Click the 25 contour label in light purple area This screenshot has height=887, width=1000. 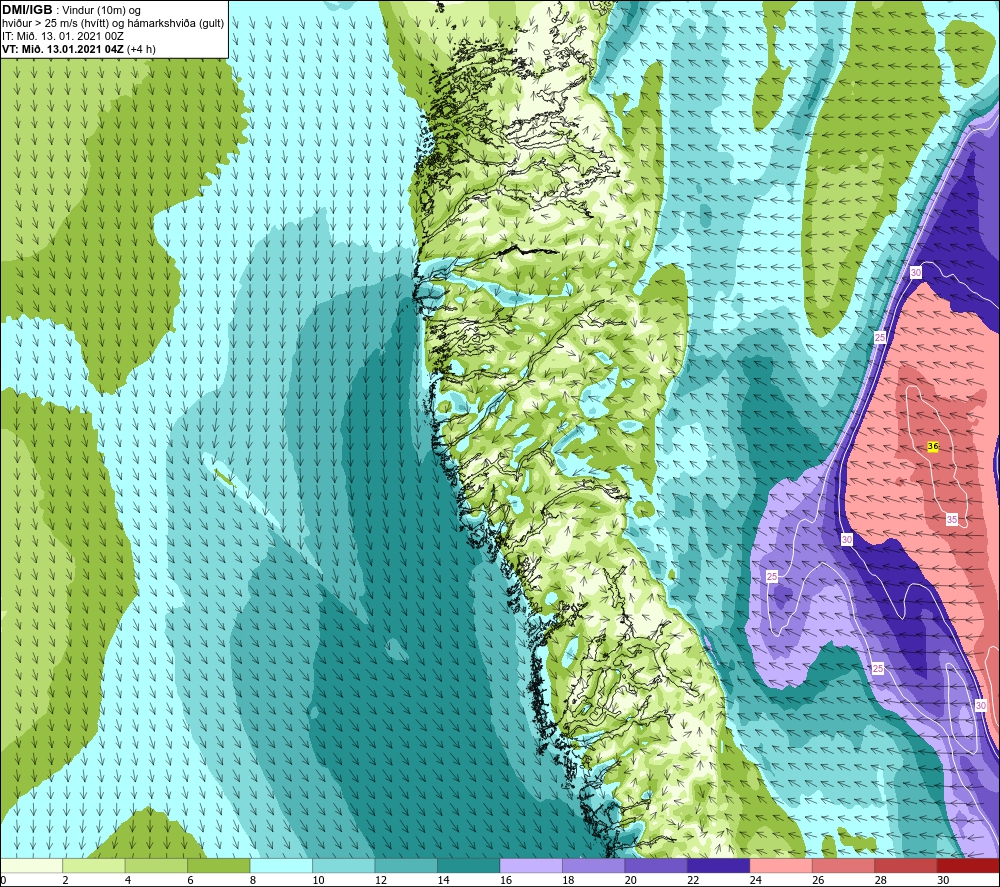pos(772,576)
